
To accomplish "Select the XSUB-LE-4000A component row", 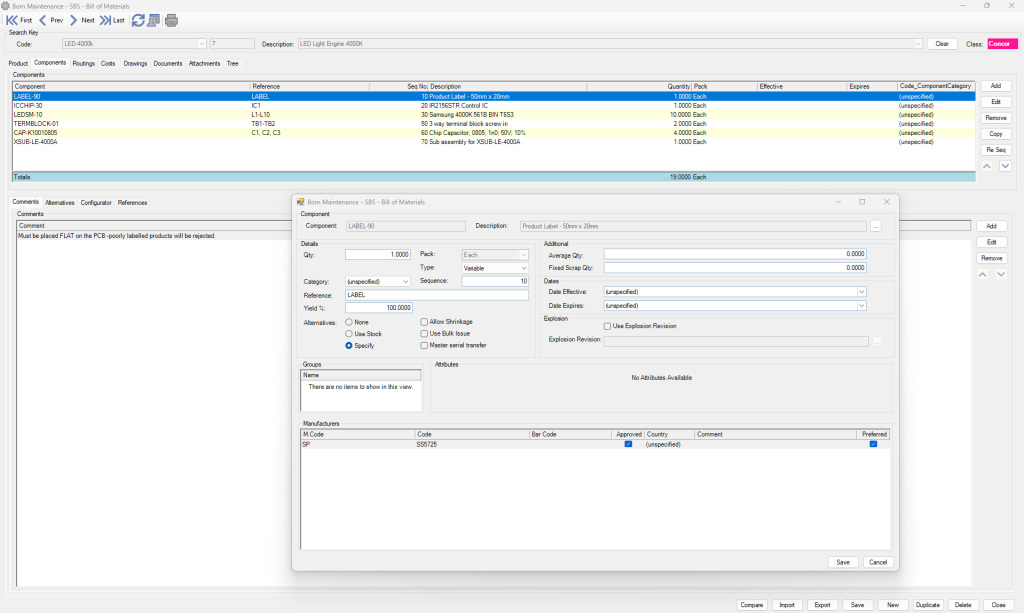I will [494, 142].
